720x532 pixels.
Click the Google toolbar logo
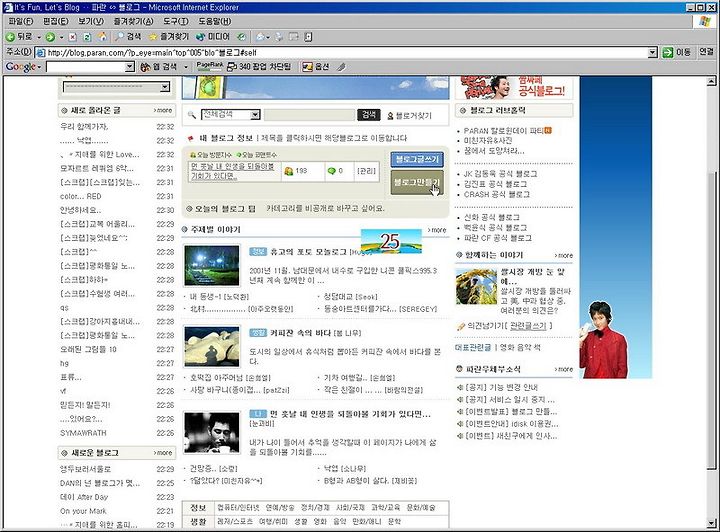[x=21, y=67]
